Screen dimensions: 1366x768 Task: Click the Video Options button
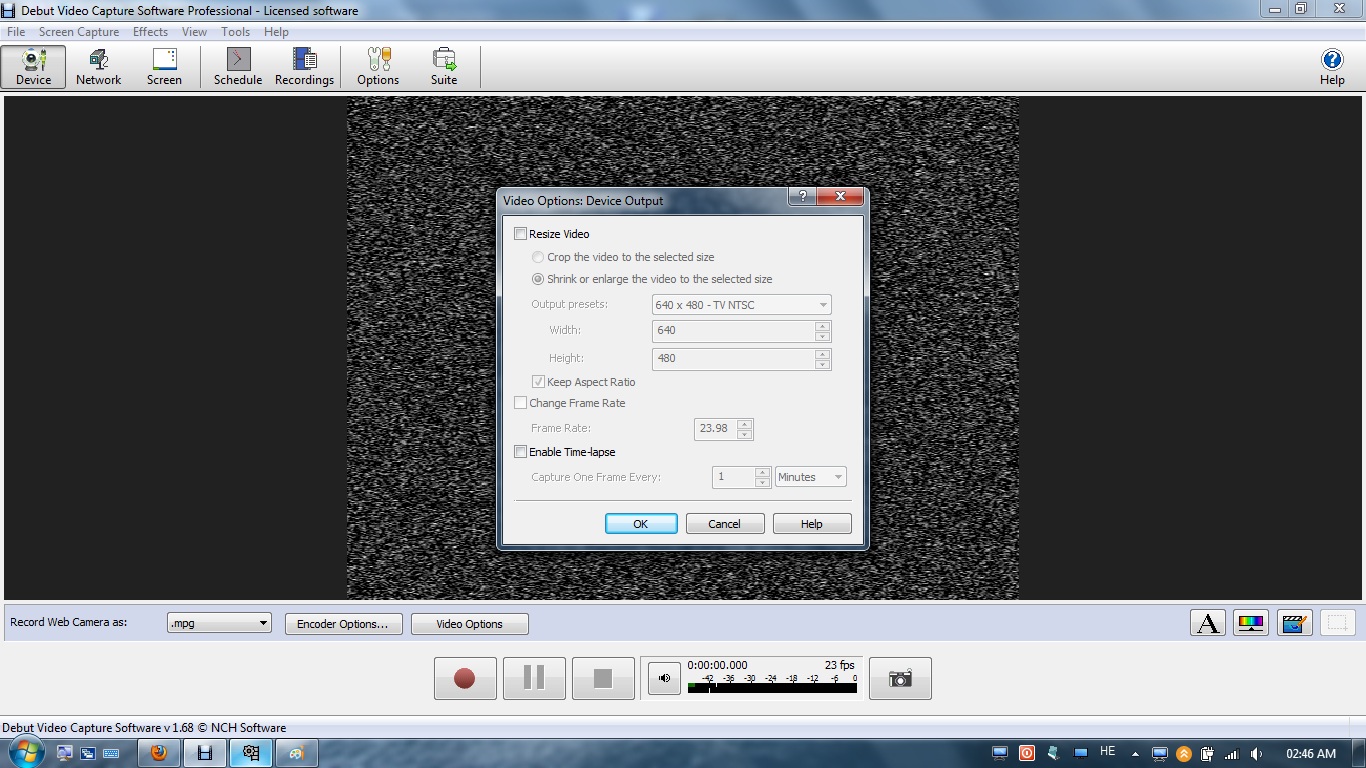tap(470, 624)
